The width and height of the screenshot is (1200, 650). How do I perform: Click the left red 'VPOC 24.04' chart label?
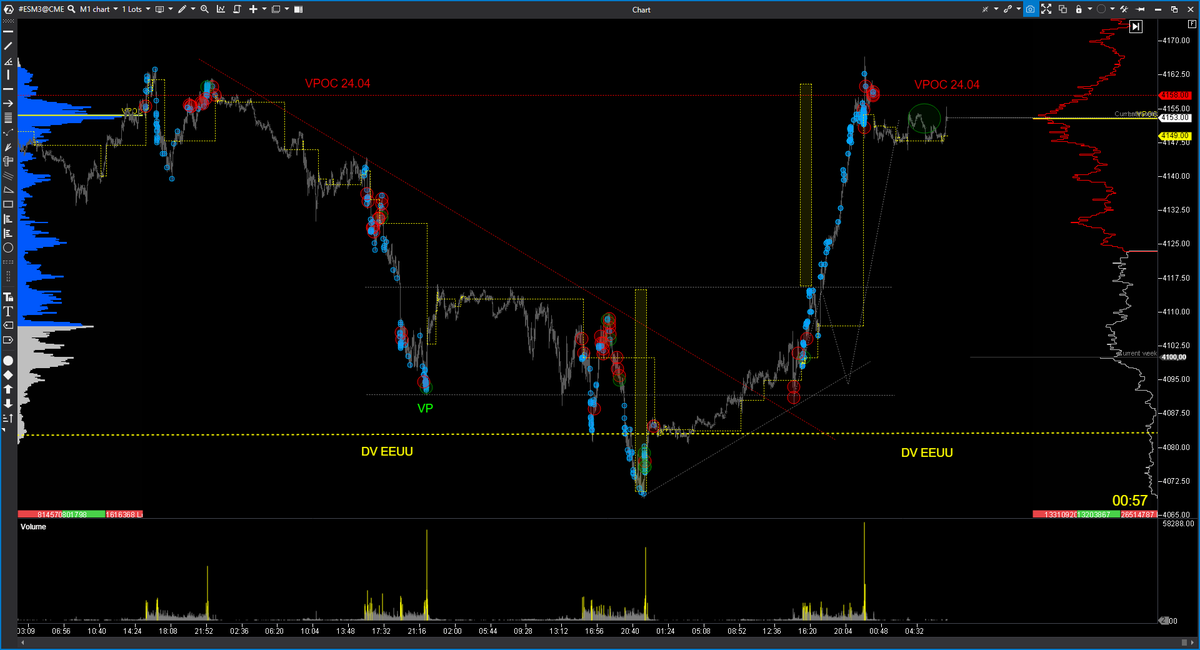(x=337, y=84)
